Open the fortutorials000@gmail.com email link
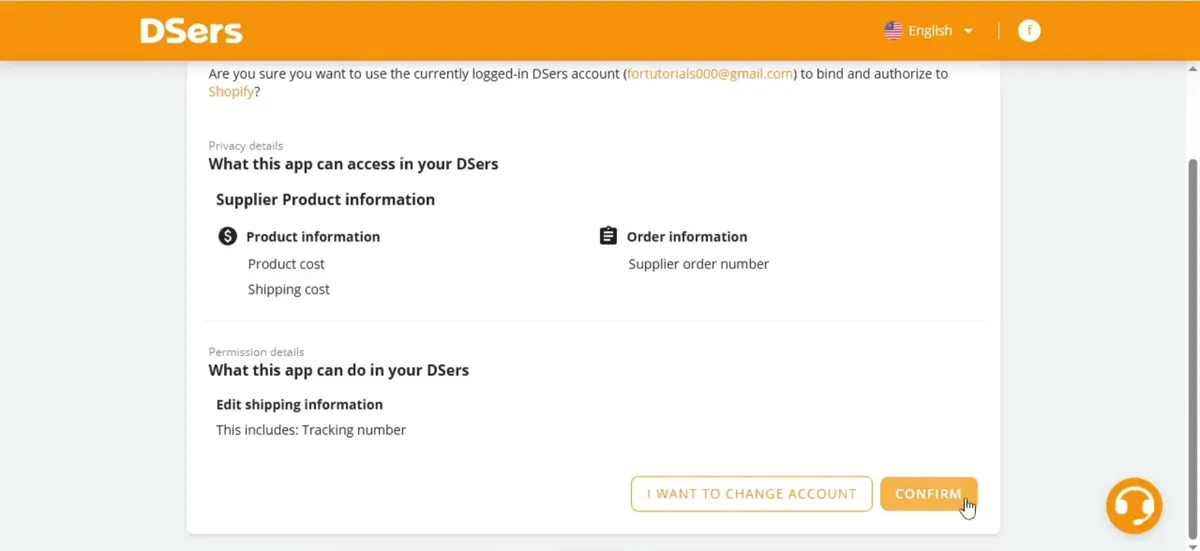1200x551 pixels. (x=710, y=74)
